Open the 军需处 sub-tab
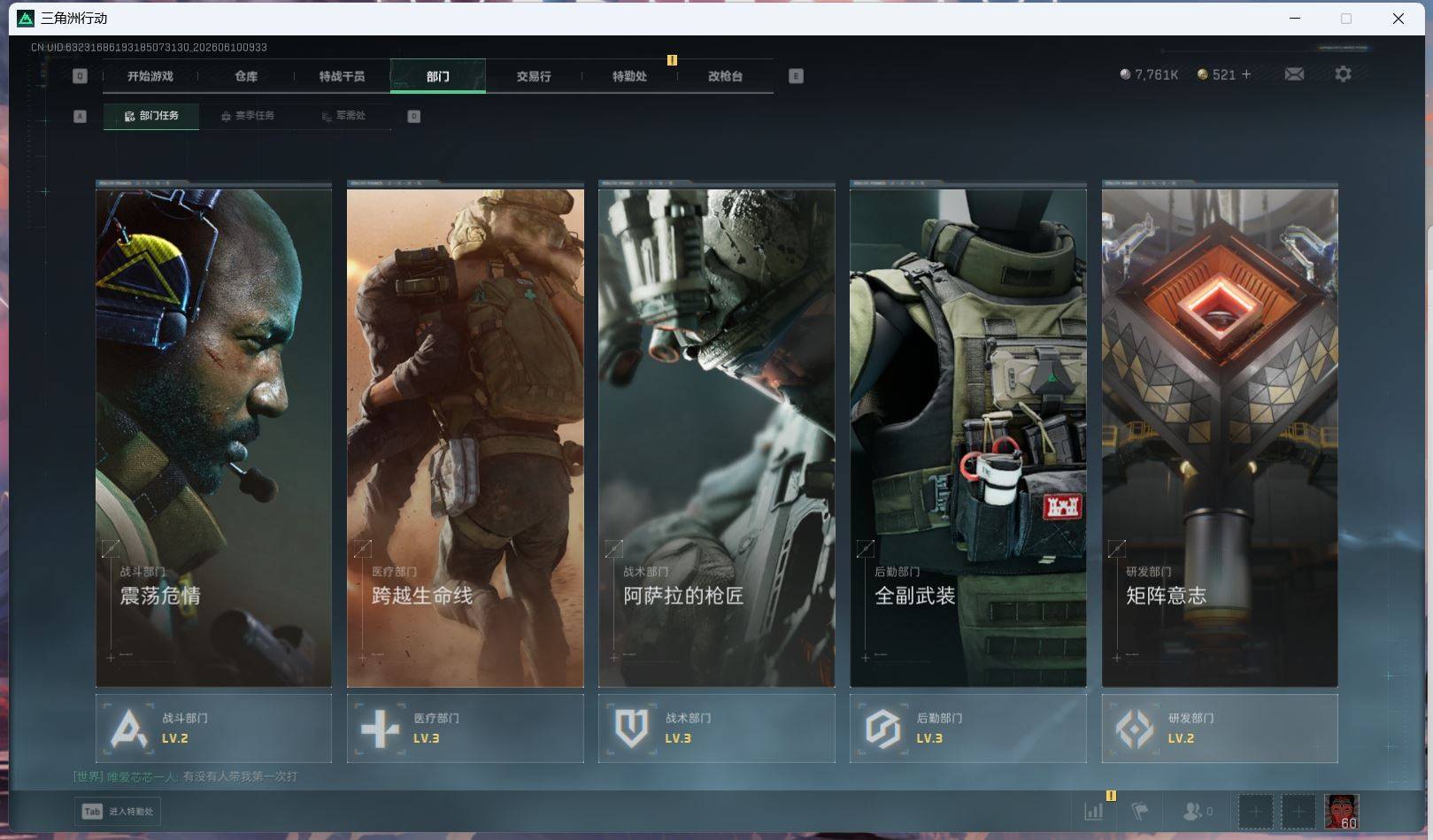This screenshot has width=1433, height=840. click(x=343, y=116)
